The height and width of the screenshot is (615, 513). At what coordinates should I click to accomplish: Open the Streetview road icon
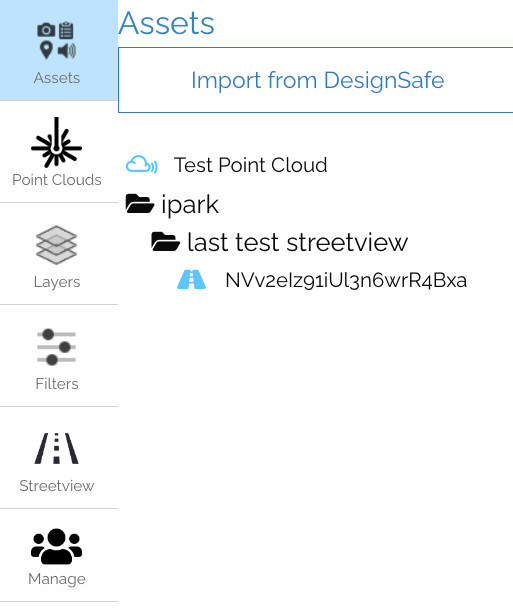click(56, 448)
